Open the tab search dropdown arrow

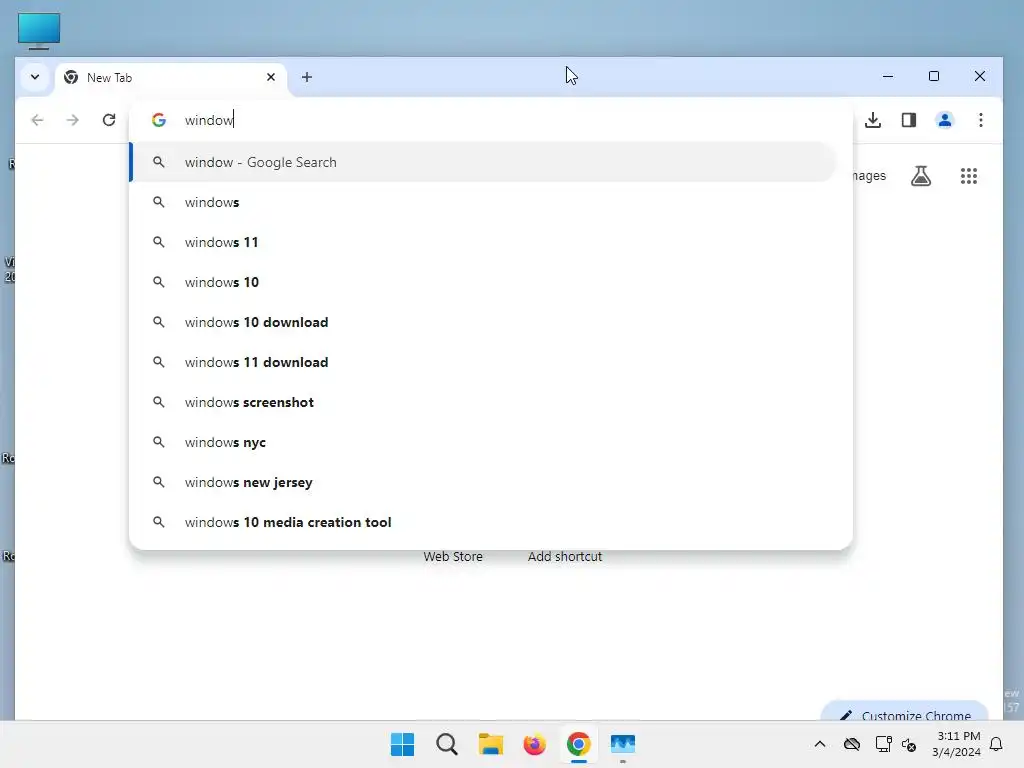35,77
